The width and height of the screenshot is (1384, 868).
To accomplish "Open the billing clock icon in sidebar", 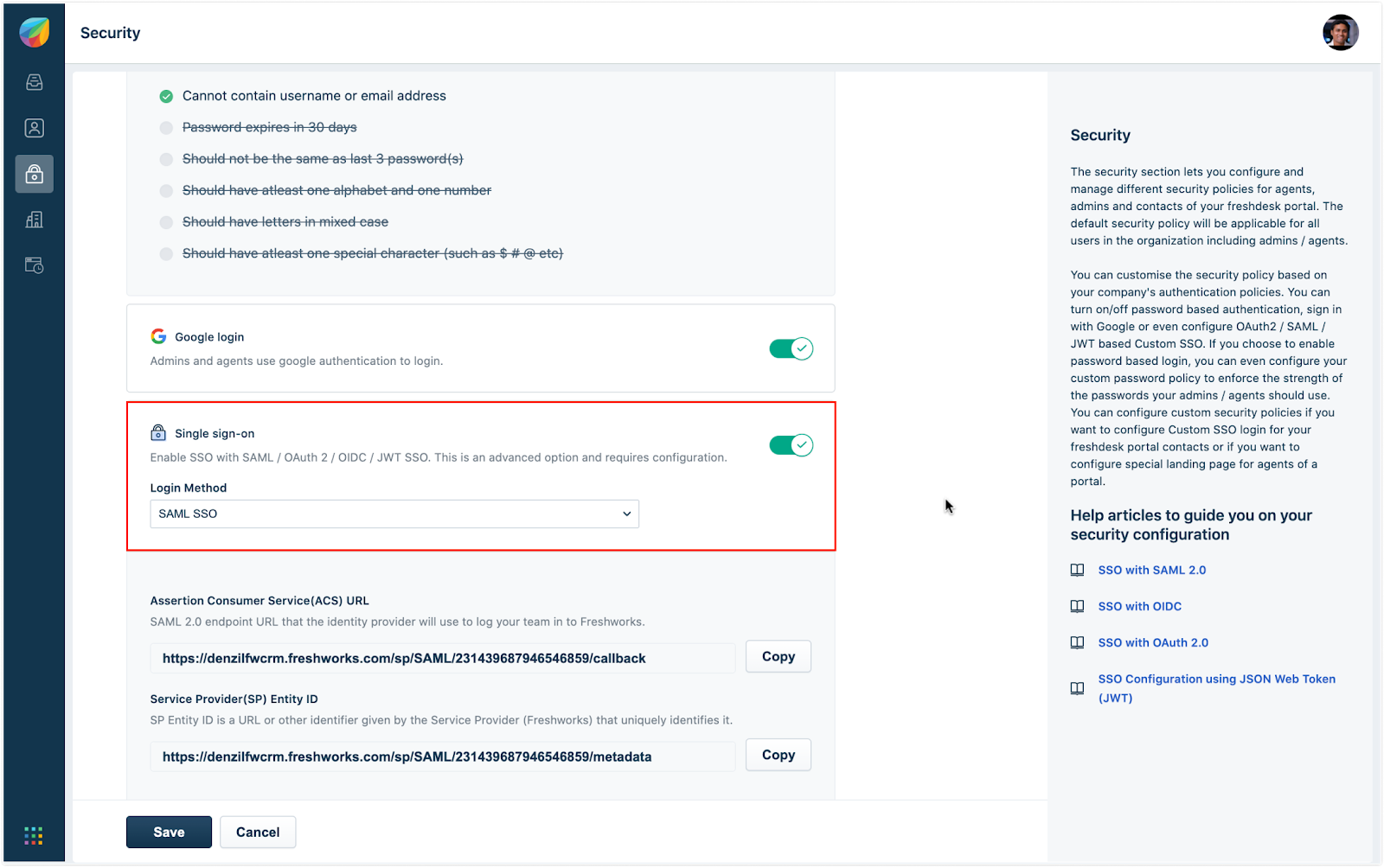I will coord(35,265).
